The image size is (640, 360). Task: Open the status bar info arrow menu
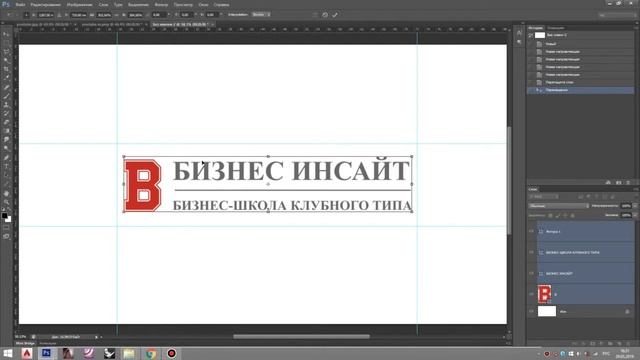click(x=96, y=337)
